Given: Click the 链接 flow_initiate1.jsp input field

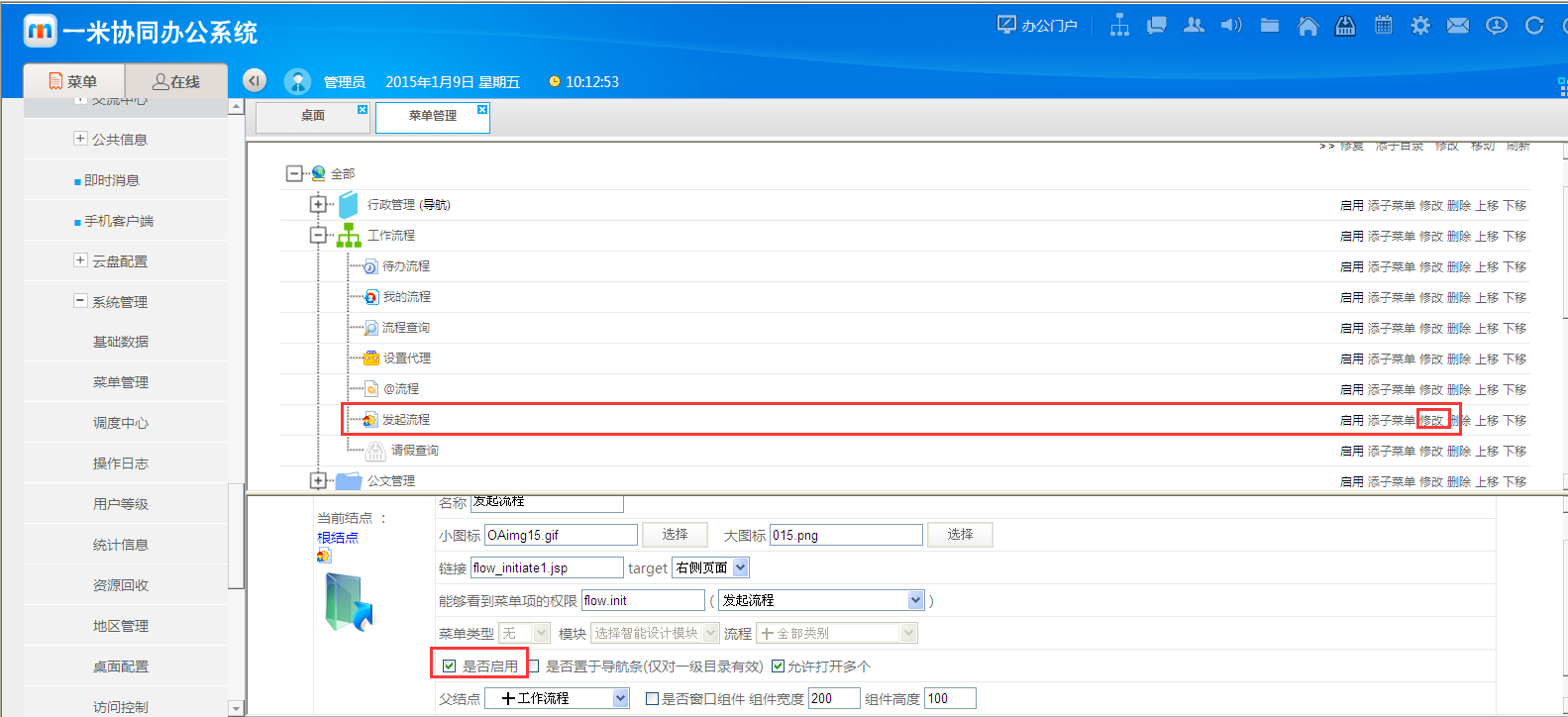Looking at the screenshot, I should pos(547,567).
